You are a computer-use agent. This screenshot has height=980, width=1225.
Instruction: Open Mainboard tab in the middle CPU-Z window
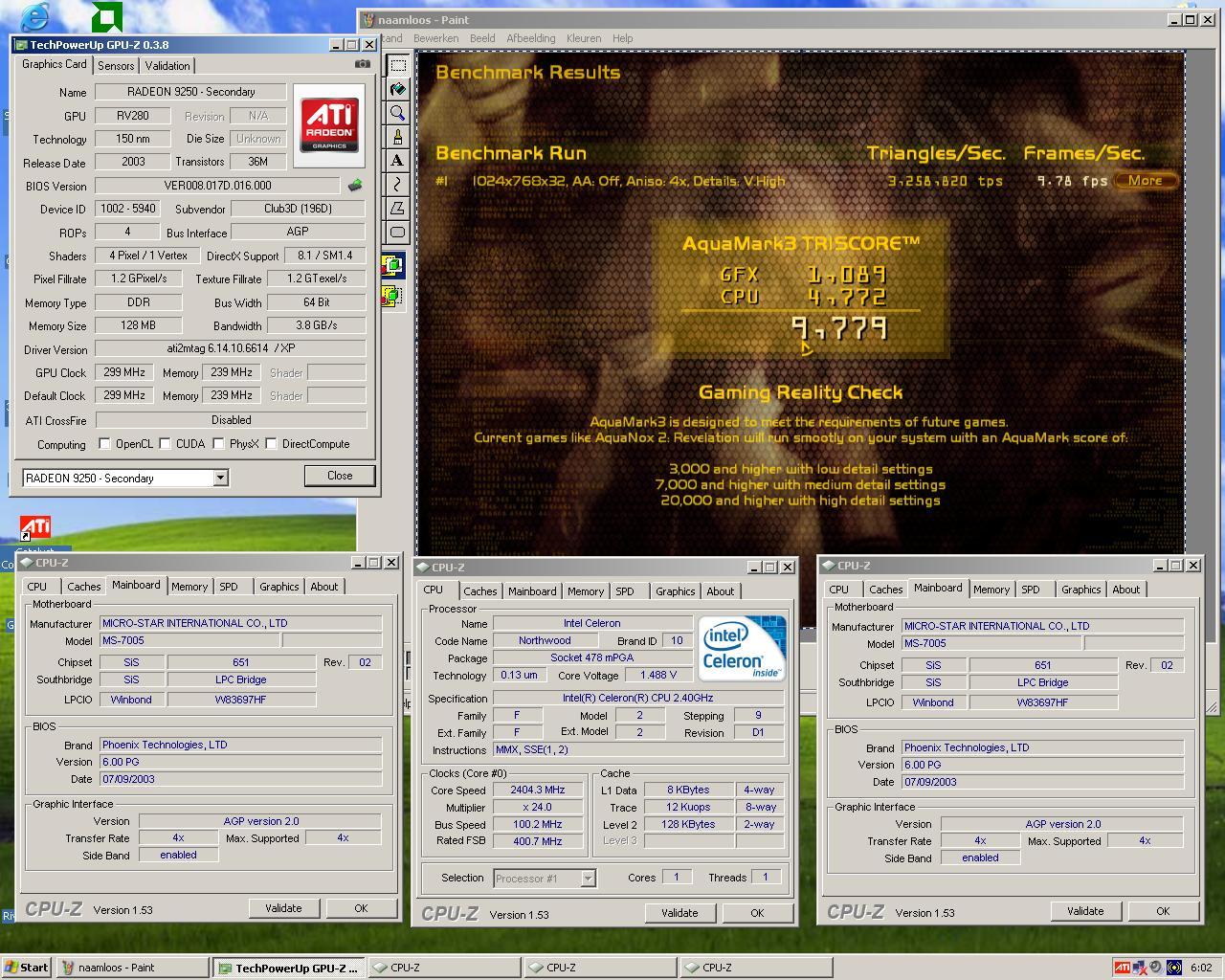tap(531, 591)
